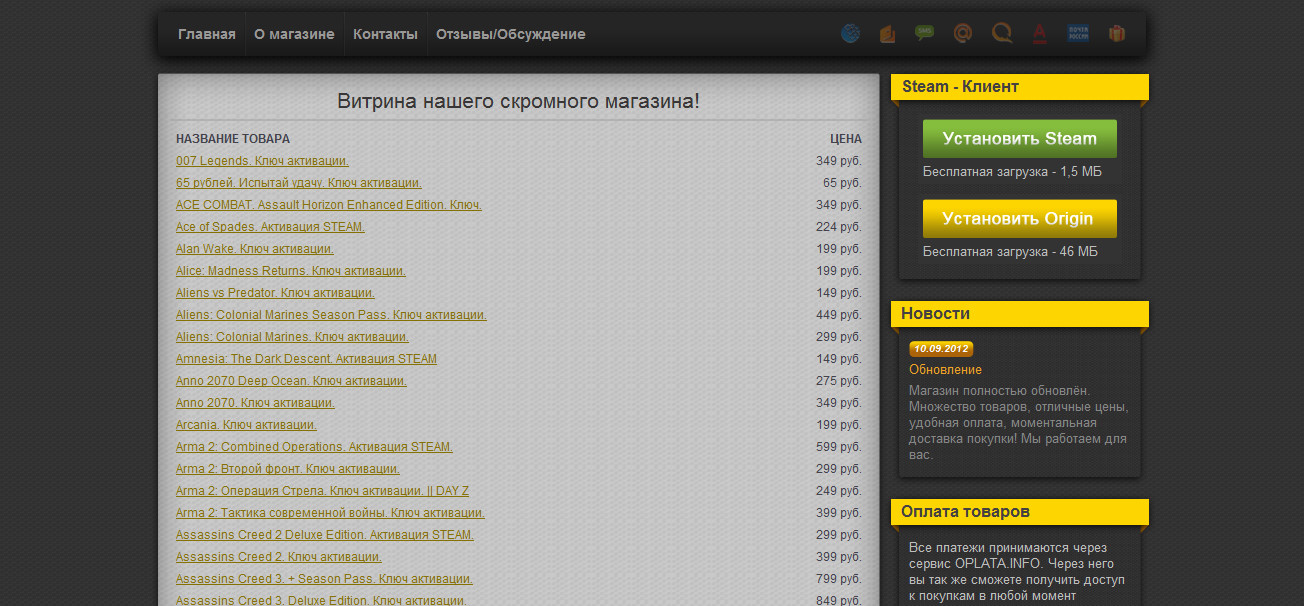
Task: Select the Alan Wake product link
Action: click(255, 249)
